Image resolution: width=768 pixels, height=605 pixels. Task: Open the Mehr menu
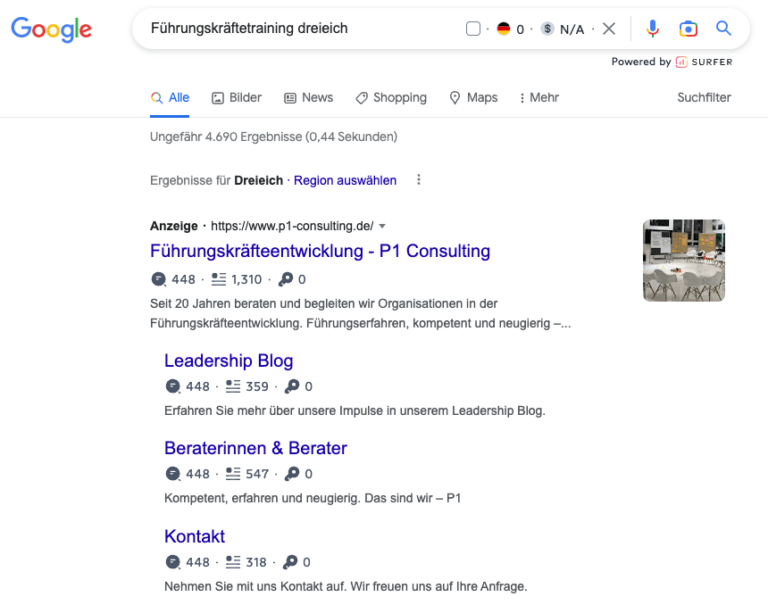539,97
